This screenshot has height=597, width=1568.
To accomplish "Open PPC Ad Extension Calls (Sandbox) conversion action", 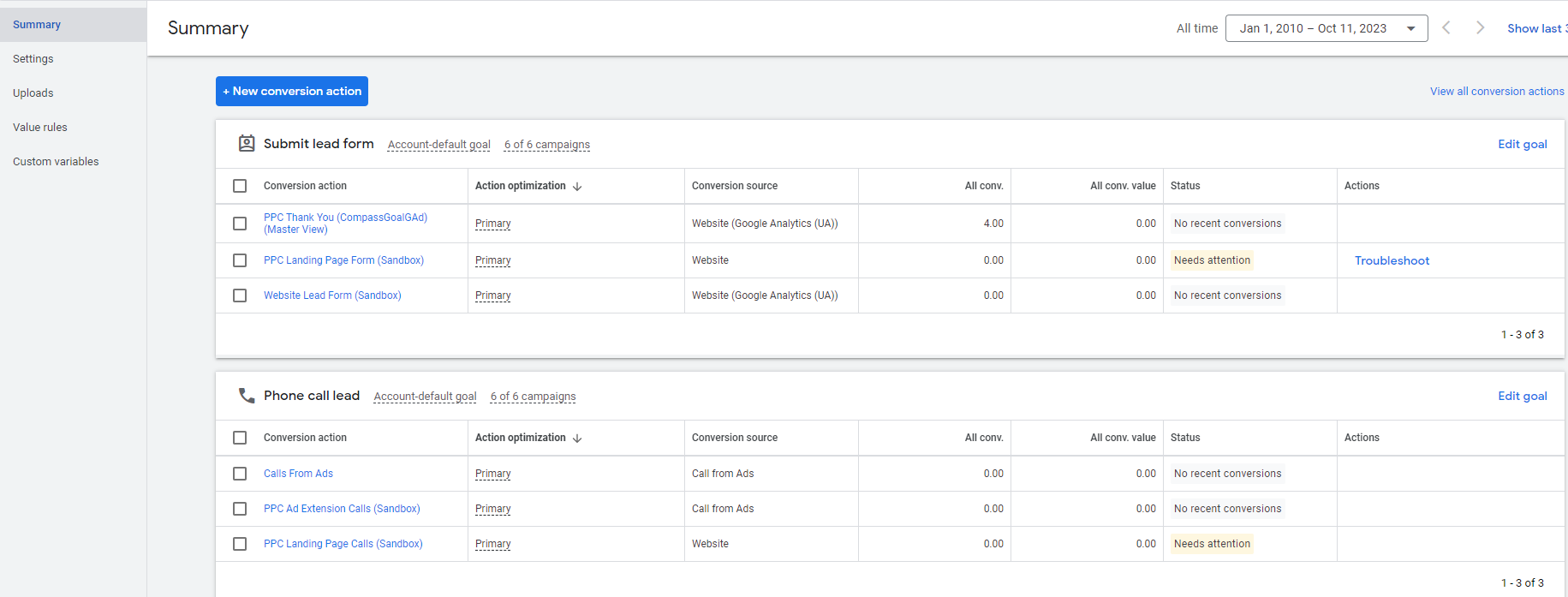I will 342,509.
